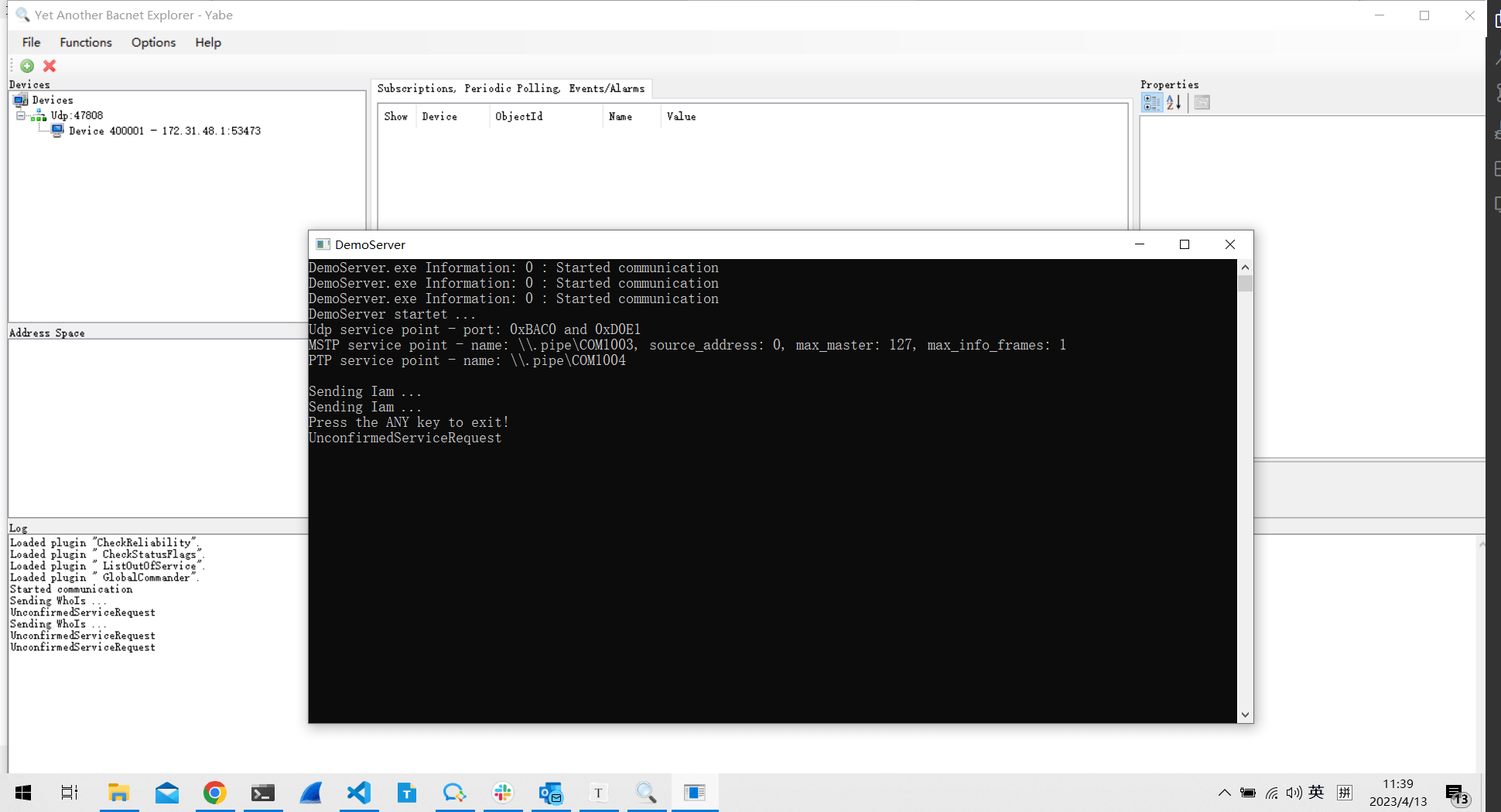1501x812 pixels.
Task: Switch to the Subscriptions, Periodic Polling tab
Action: tap(513, 88)
